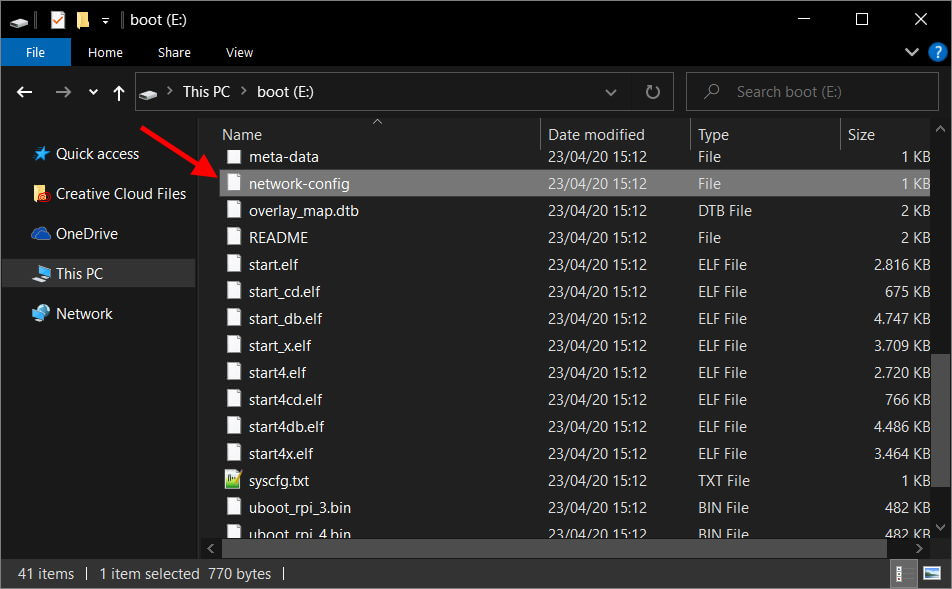Click the vertical scrollbar up arrow

[940, 128]
